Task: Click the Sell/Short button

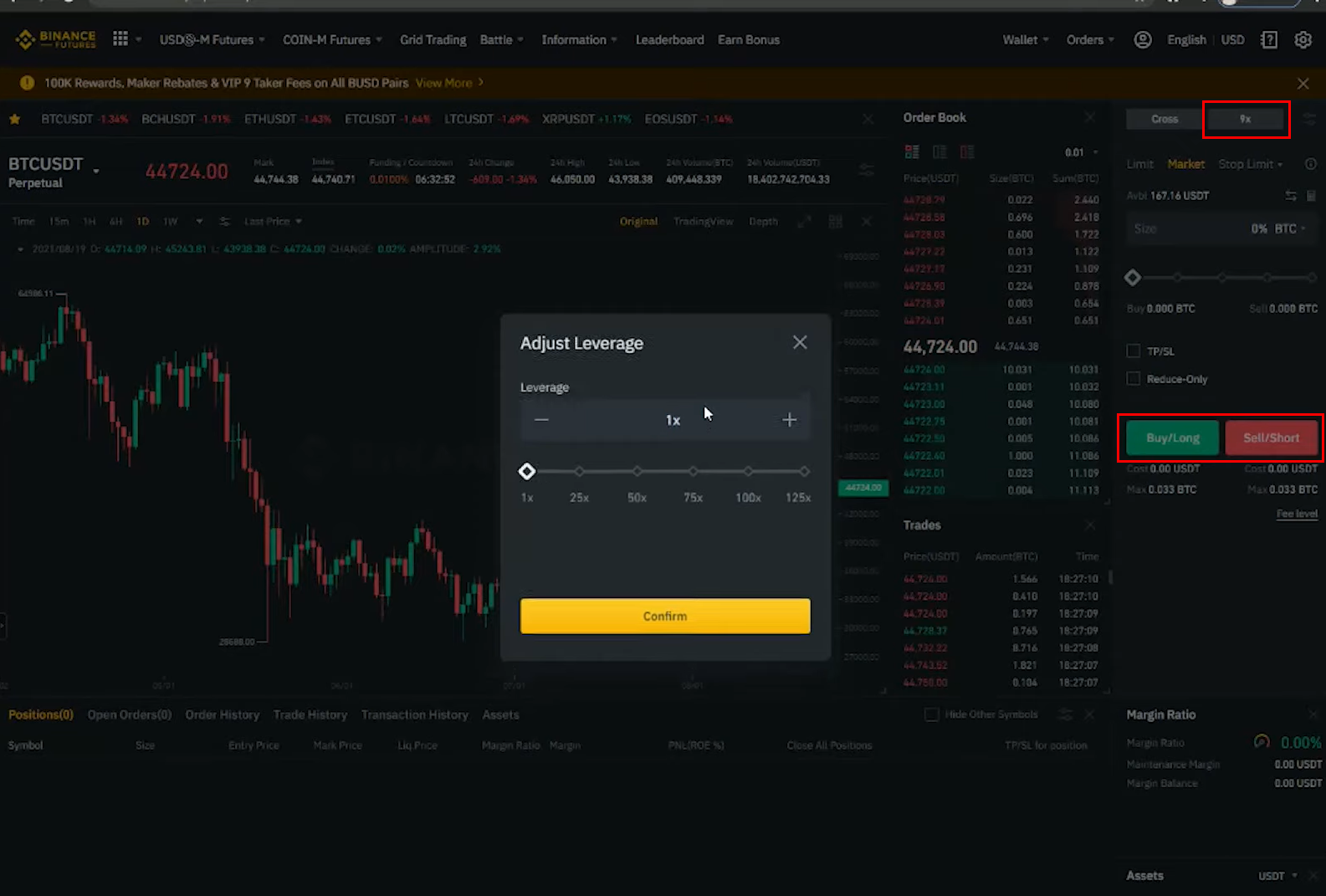Action: pos(1272,438)
